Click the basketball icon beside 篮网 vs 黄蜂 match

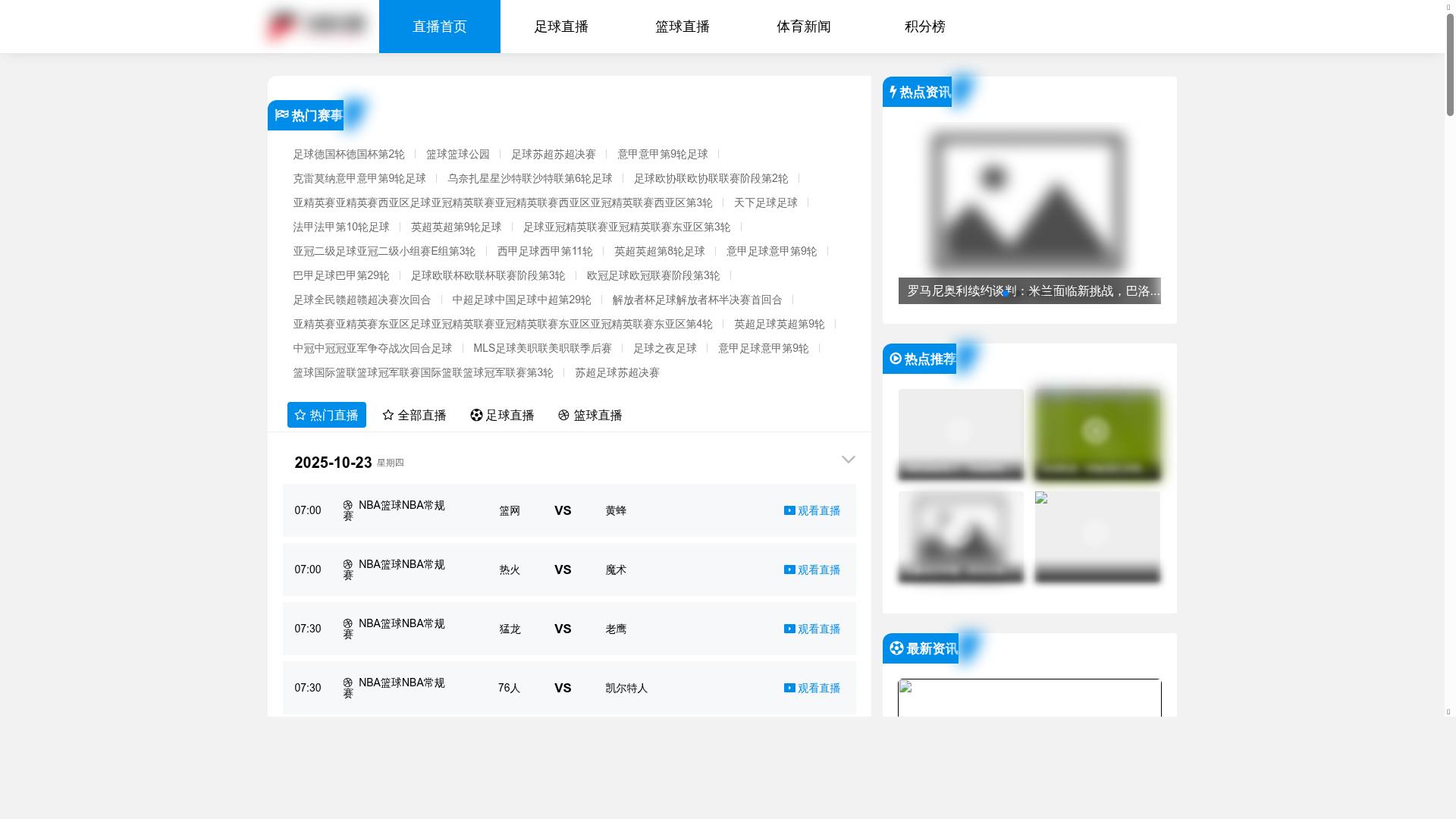point(349,505)
